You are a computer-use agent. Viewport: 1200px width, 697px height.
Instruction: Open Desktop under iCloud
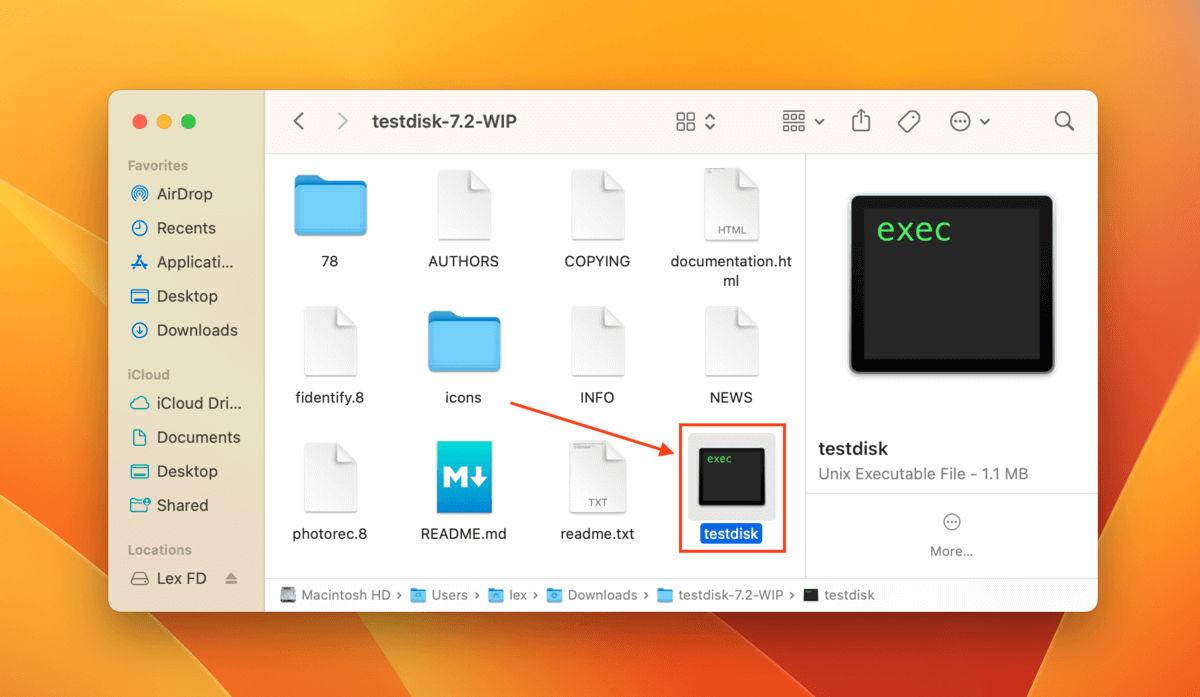click(175, 471)
